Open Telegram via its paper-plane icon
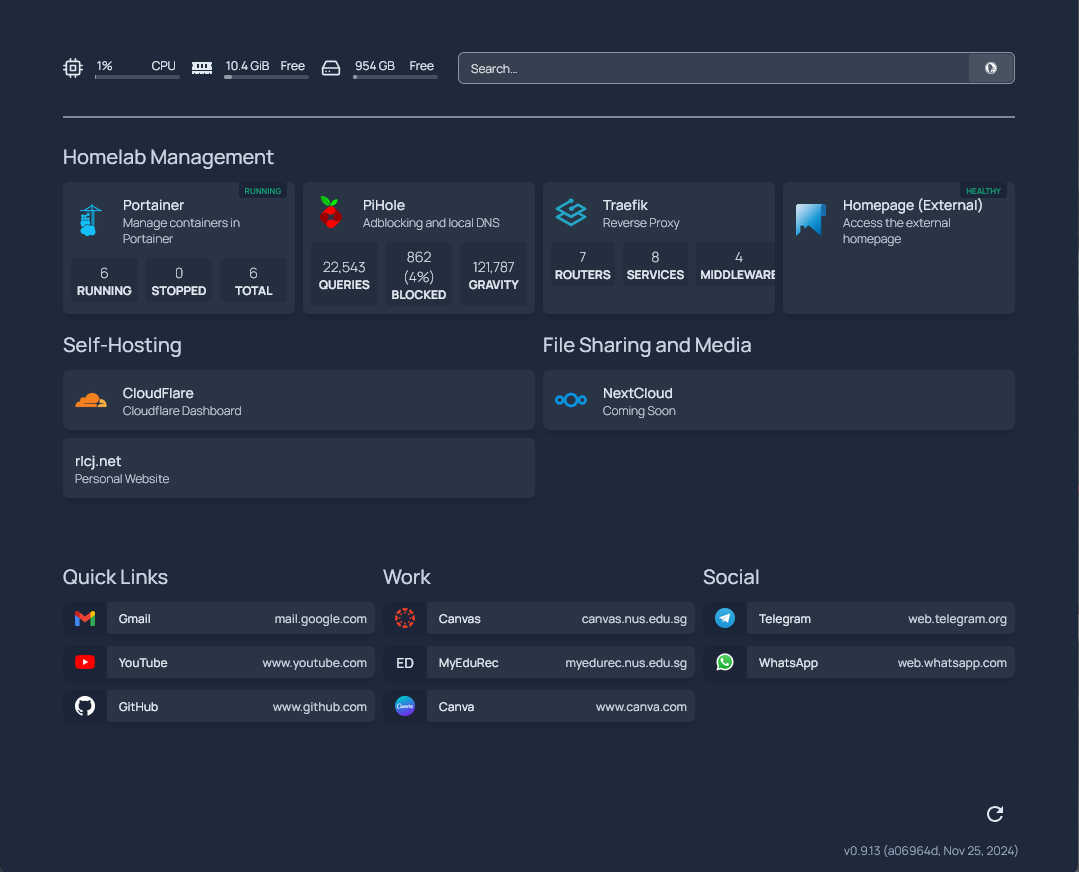The image size is (1079, 872). point(725,618)
